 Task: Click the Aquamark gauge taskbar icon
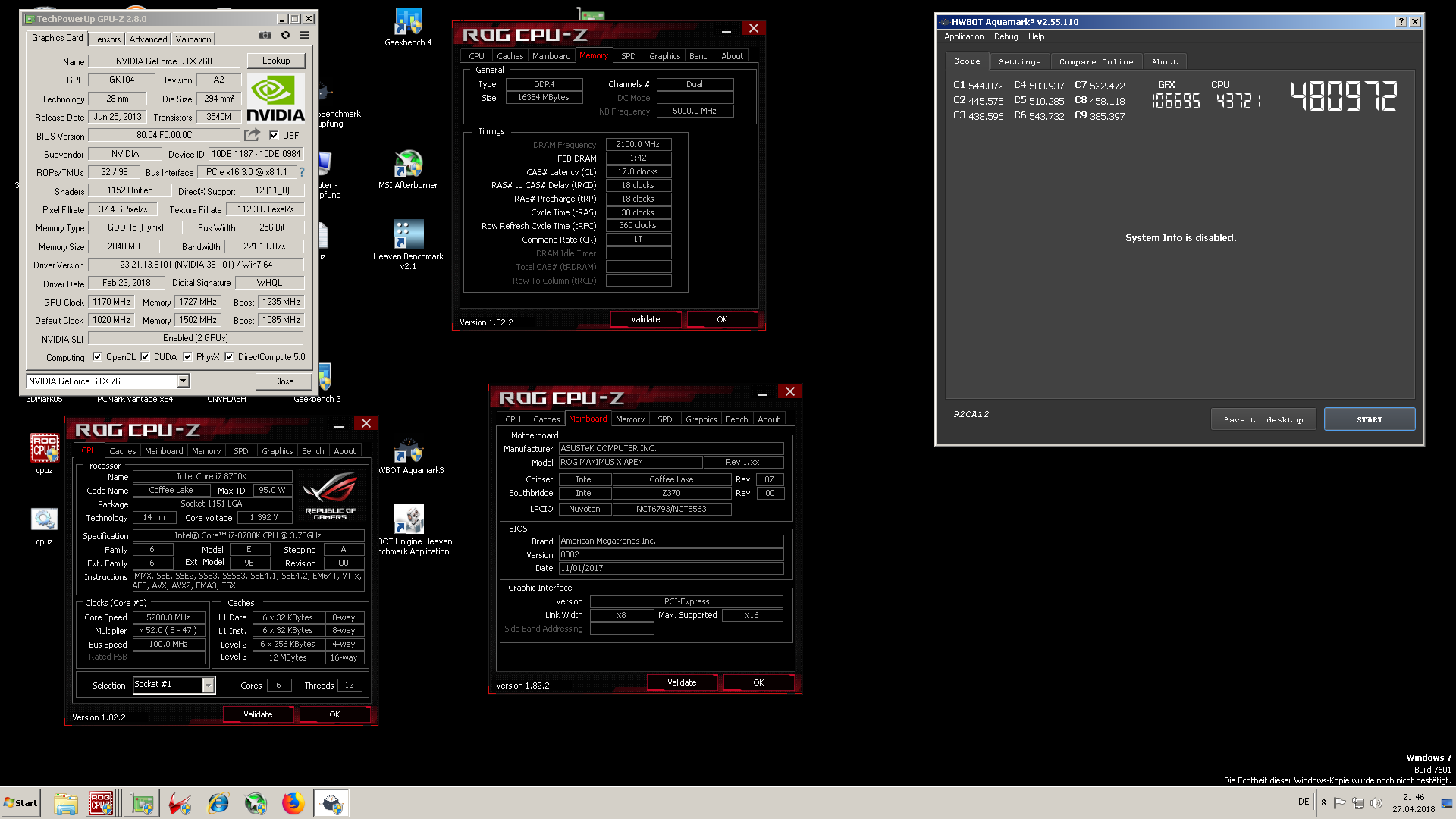pyautogui.click(x=331, y=803)
